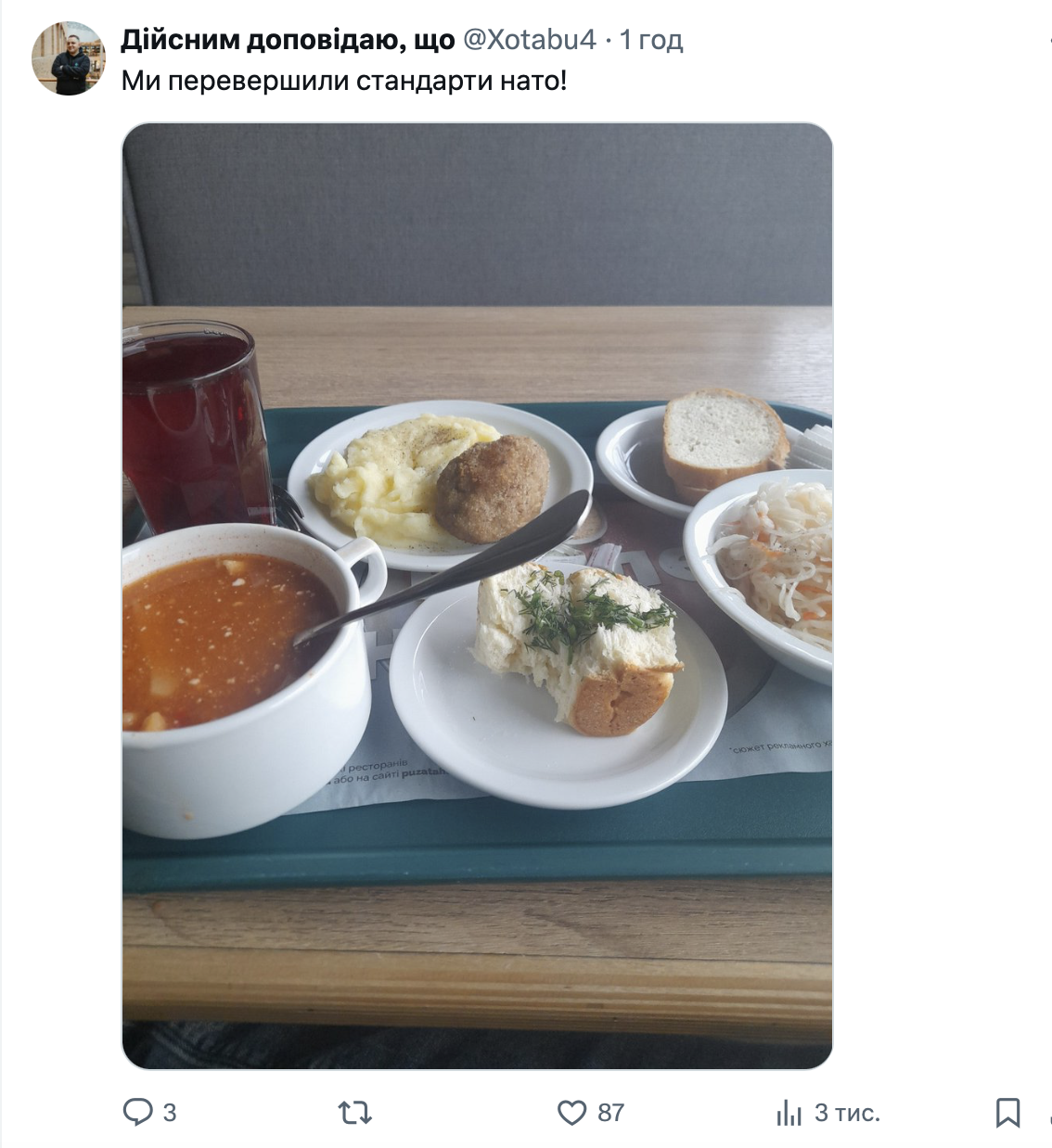
Task: Open the photo at the cabbage salad bowl
Action: coord(770,566)
